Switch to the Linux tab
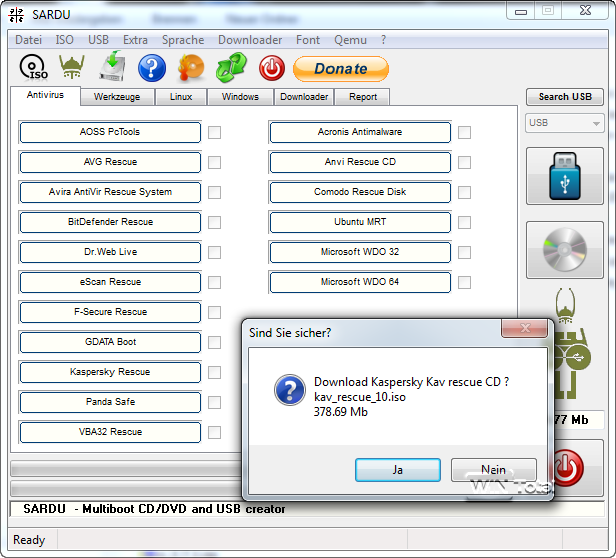Screen dimensions: 616x558 coord(181,97)
